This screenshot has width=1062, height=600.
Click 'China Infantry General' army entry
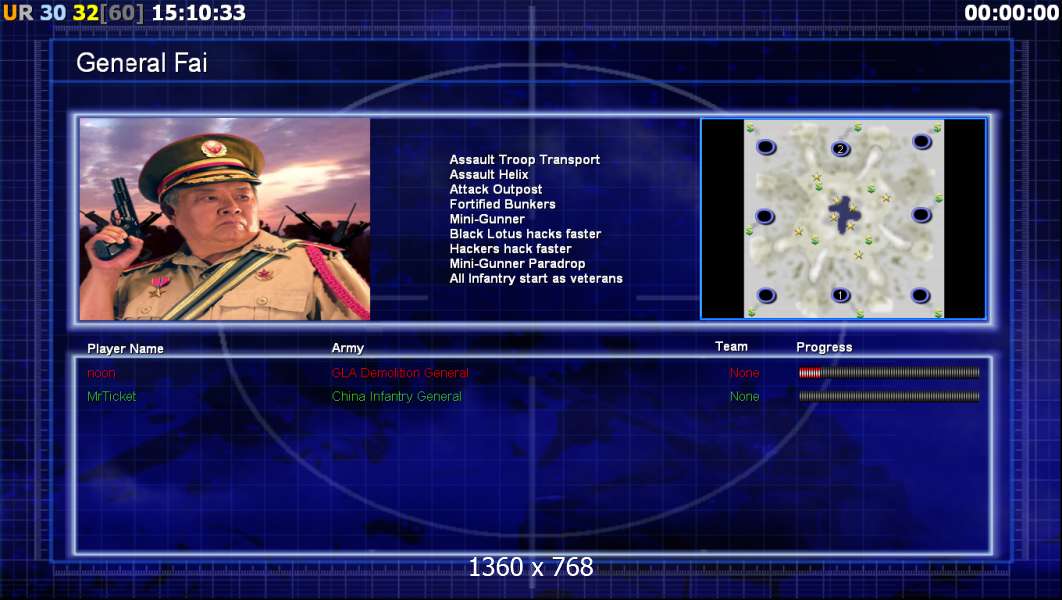click(x=397, y=397)
